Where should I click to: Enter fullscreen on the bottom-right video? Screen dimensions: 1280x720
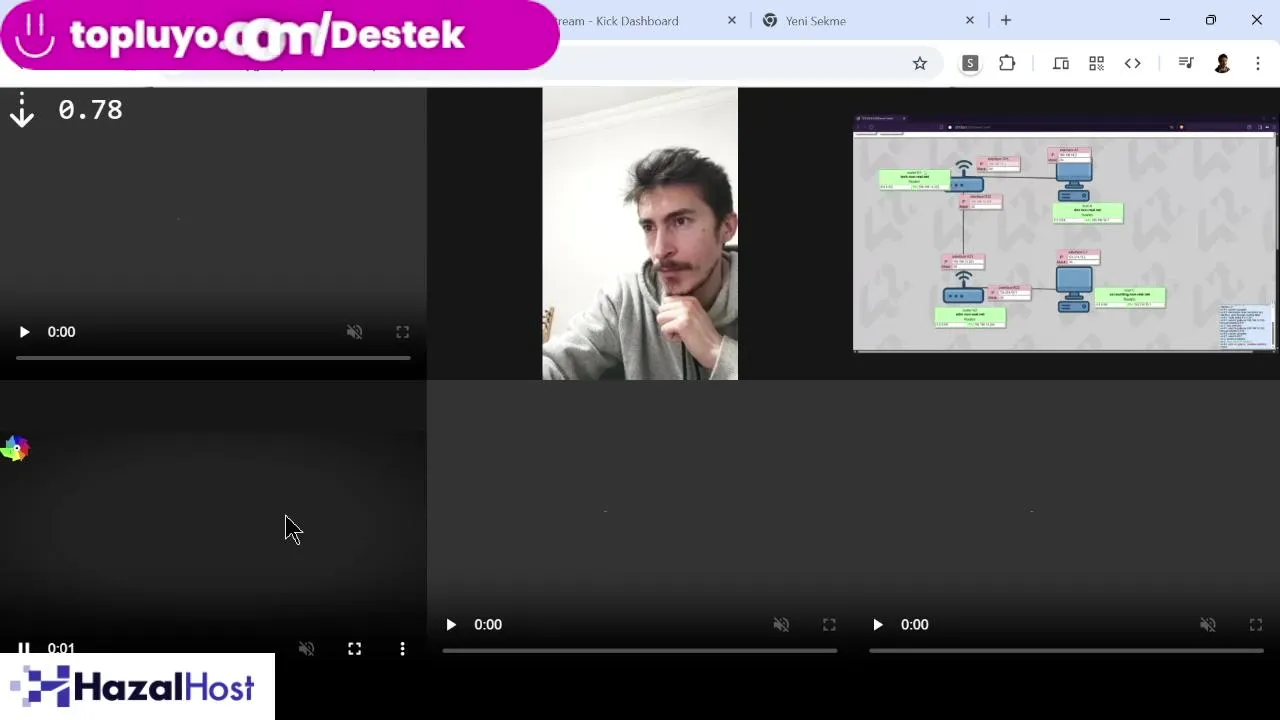coord(1256,625)
